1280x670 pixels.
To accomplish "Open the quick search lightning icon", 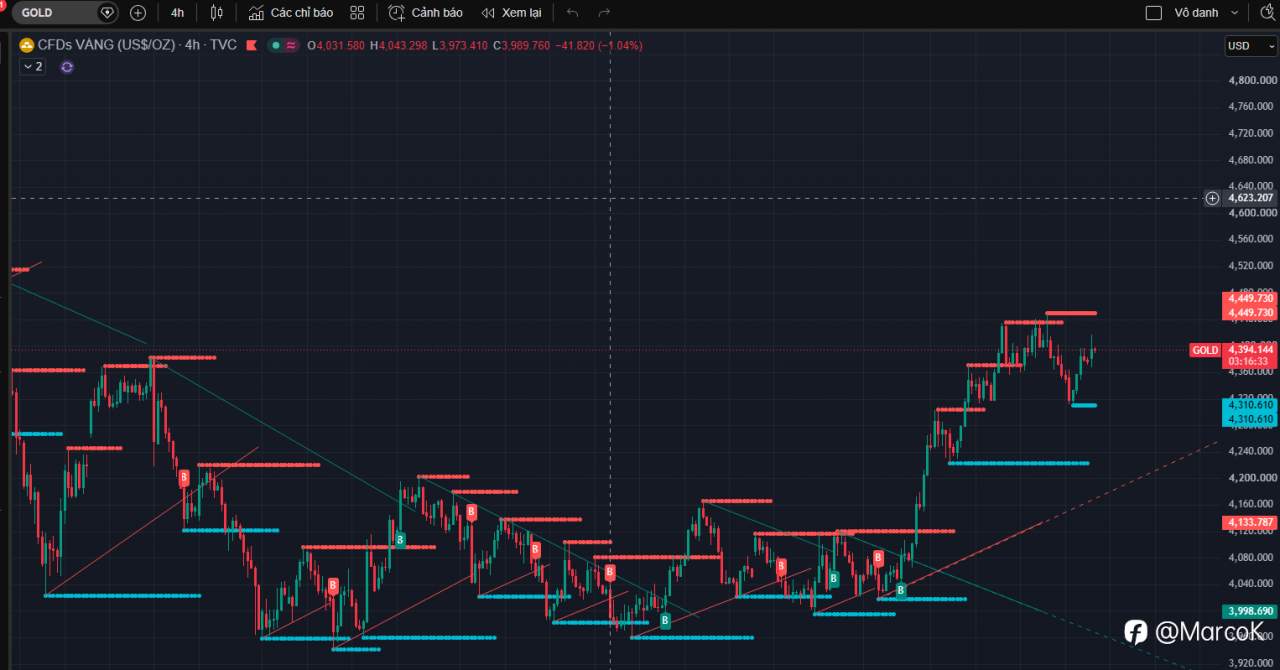I will 1269,13.
